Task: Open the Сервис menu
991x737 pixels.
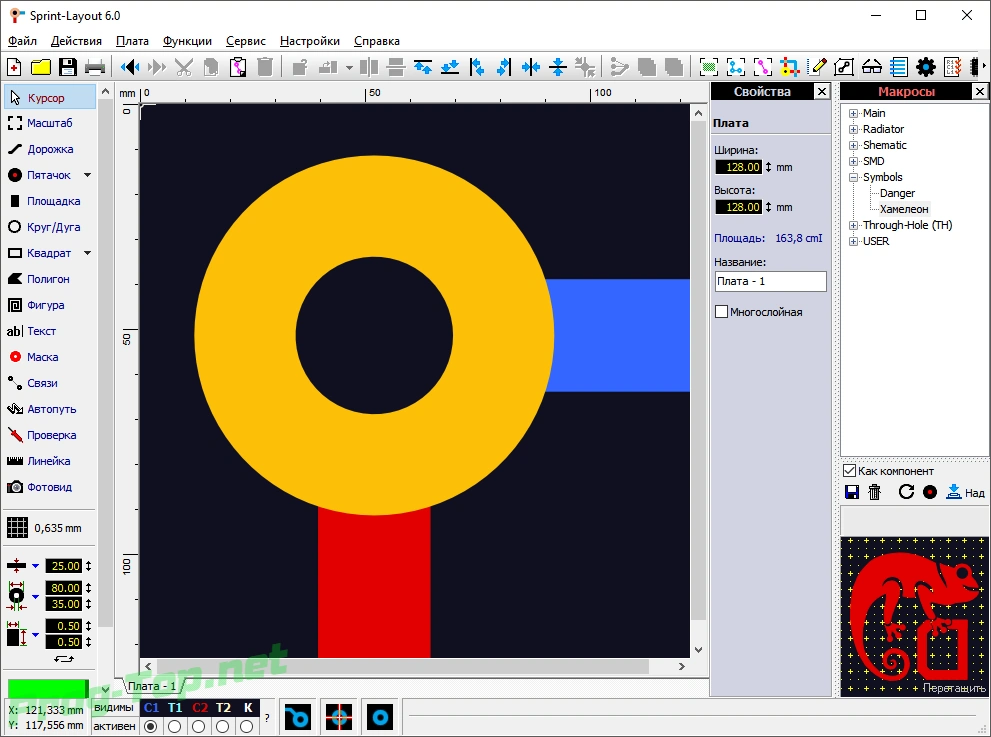Action: click(245, 41)
